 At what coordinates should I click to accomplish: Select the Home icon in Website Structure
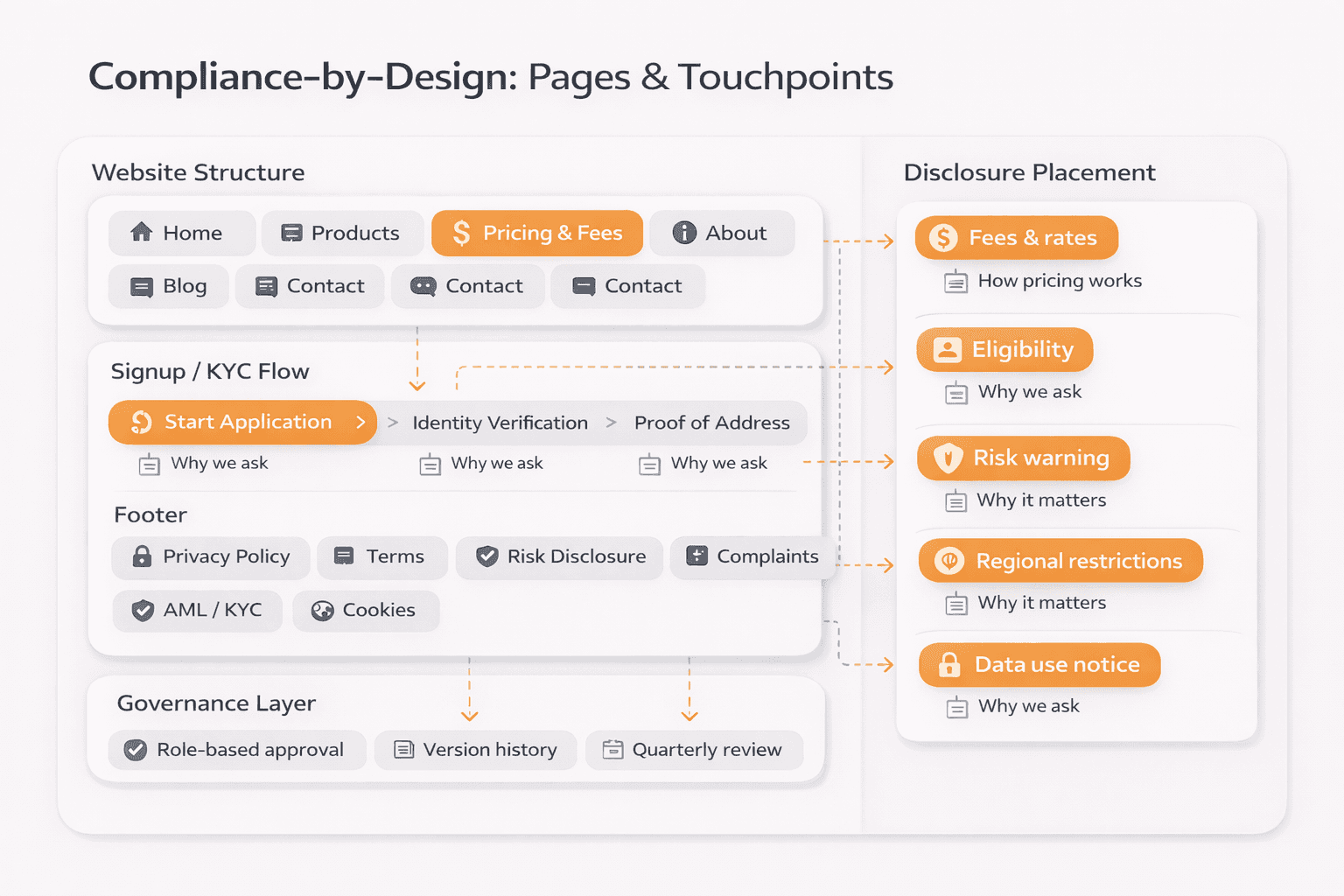tap(143, 233)
